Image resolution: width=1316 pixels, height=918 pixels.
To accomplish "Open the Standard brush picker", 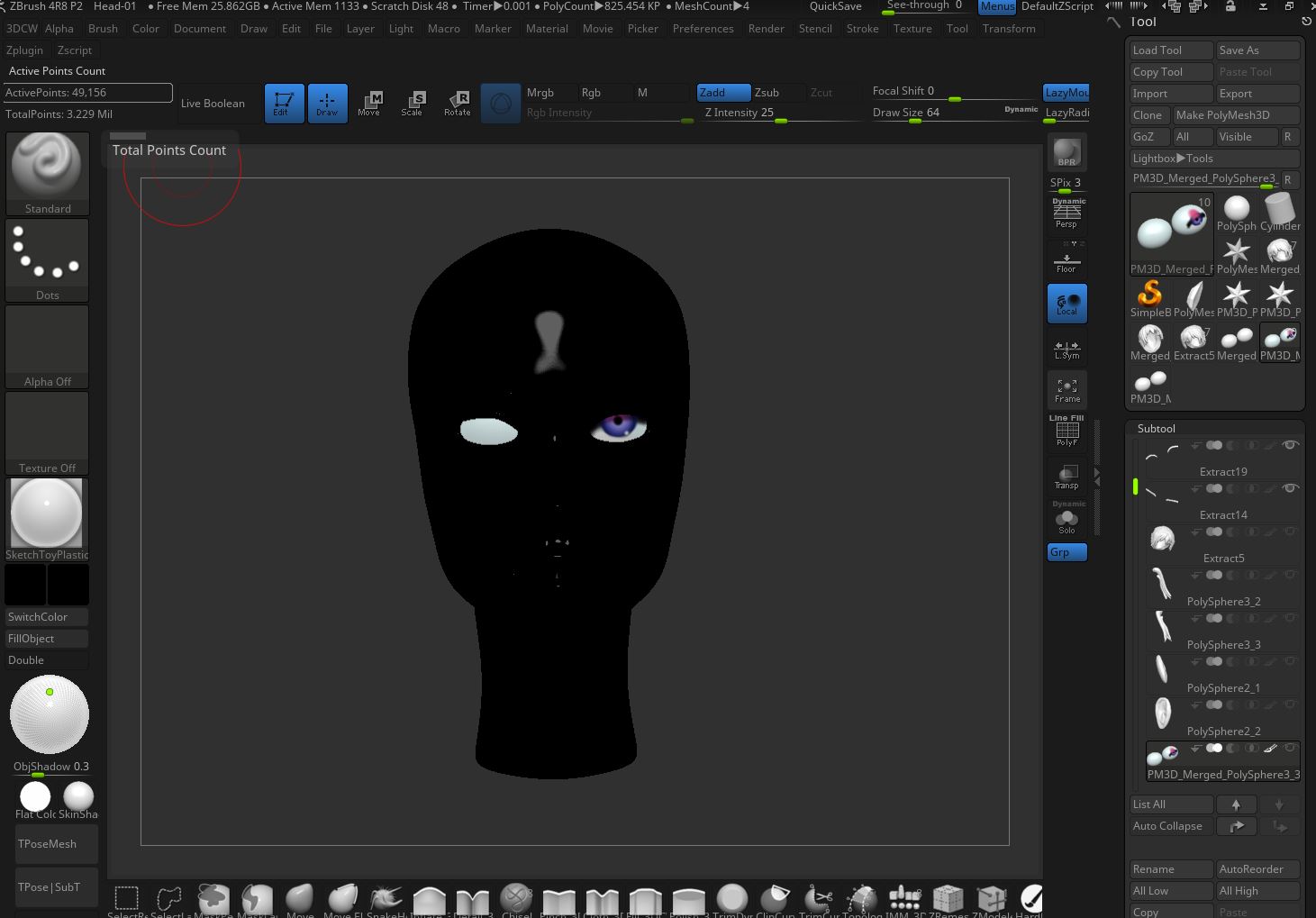I will (47, 173).
